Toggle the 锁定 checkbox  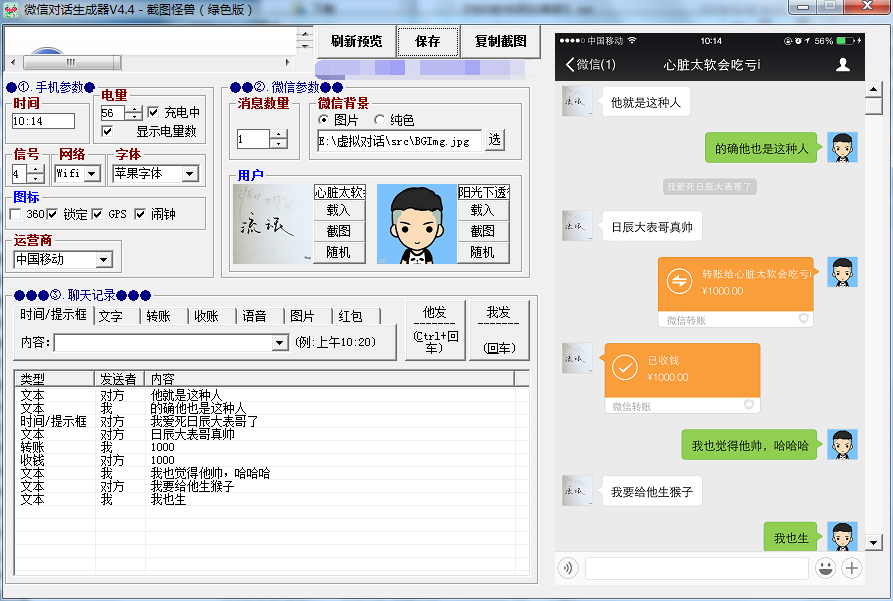(52, 214)
